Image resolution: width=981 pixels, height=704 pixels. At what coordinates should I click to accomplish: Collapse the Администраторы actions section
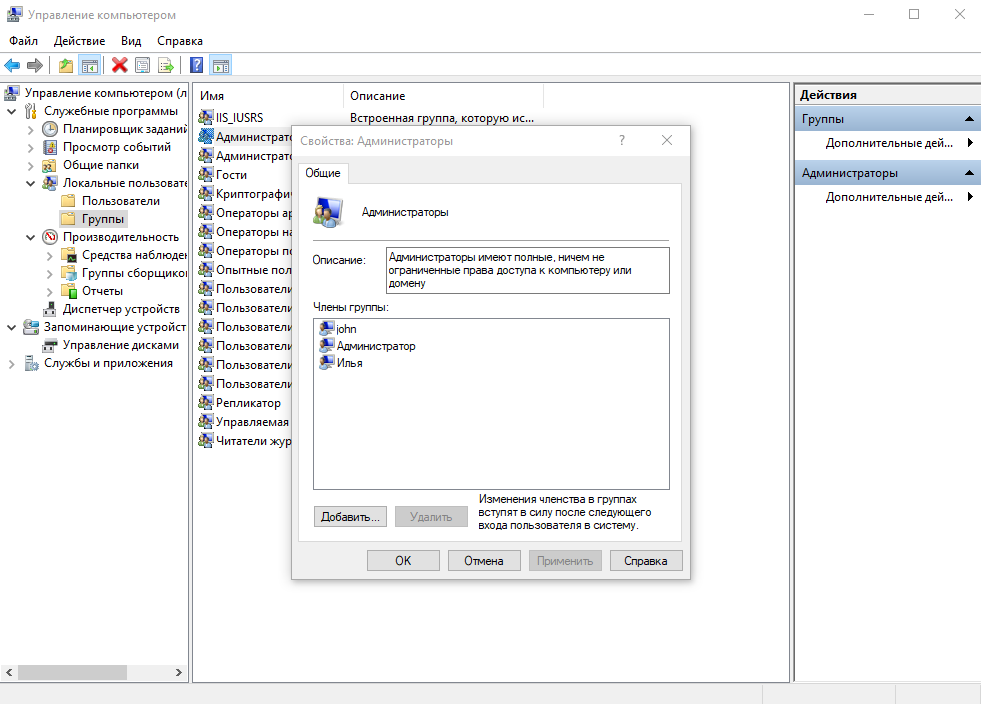tap(969, 173)
